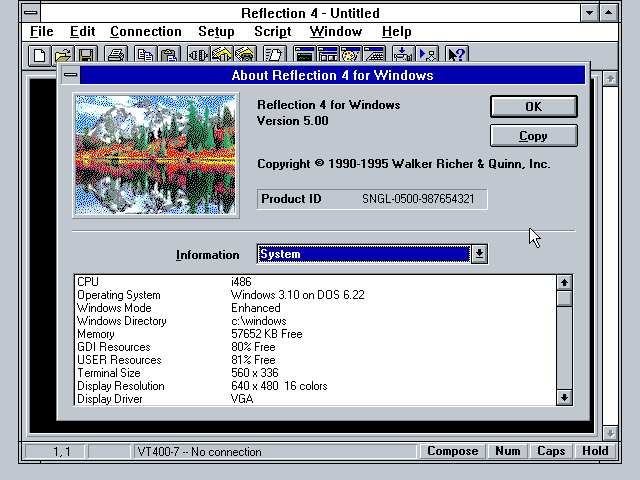Open the About dialog control menu box
This screenshot has height=480, width=640.
point(71,75)
